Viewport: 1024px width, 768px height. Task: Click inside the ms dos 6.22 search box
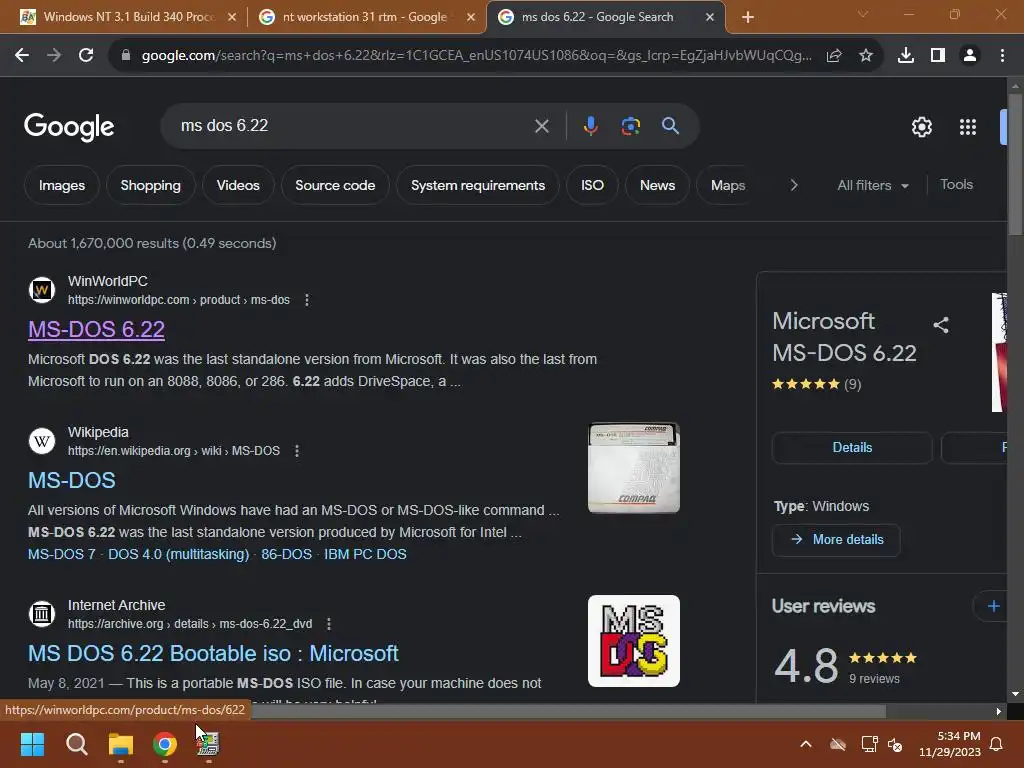(353, 125)
